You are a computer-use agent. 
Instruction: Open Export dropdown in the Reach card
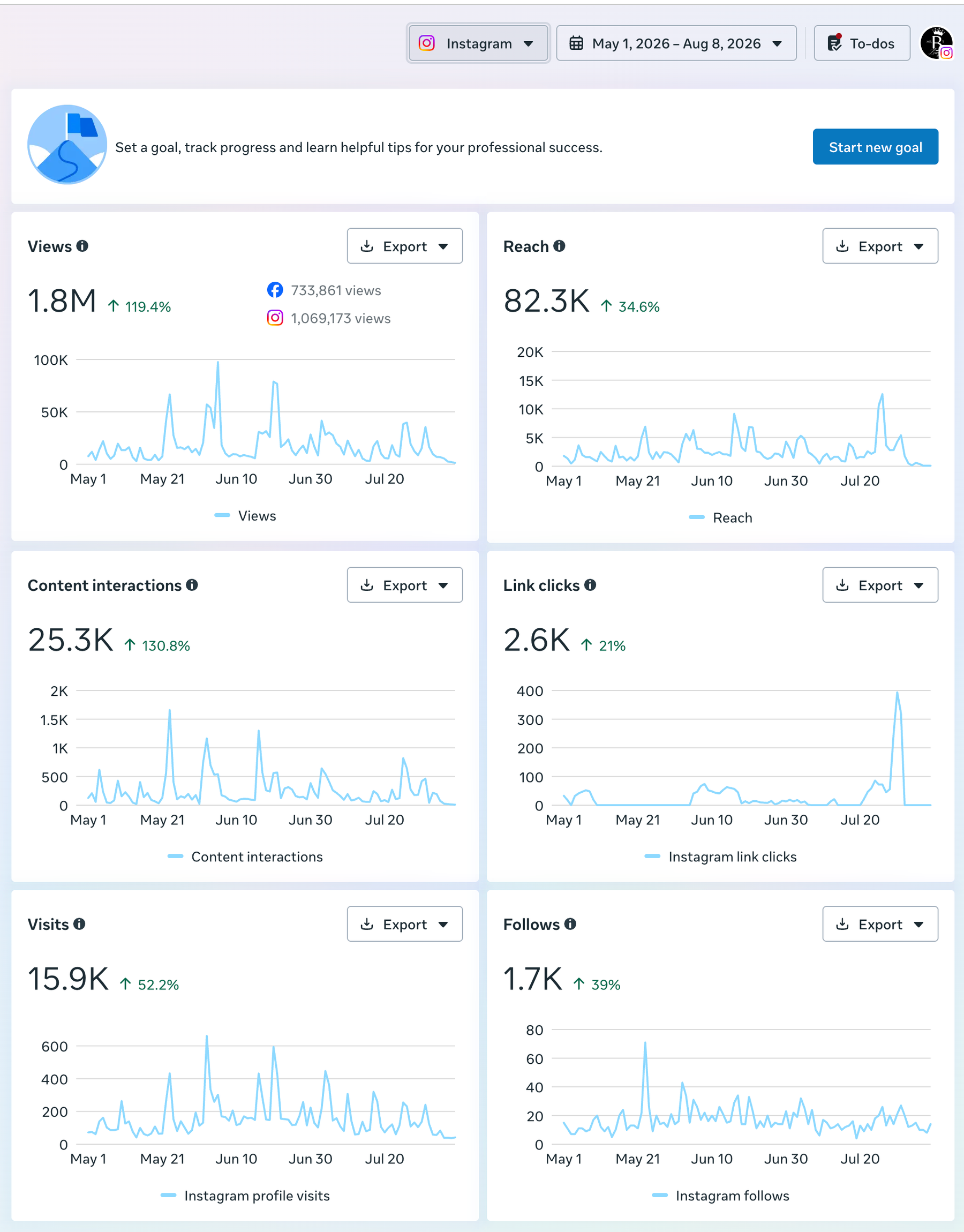click(x=880, y=246)
